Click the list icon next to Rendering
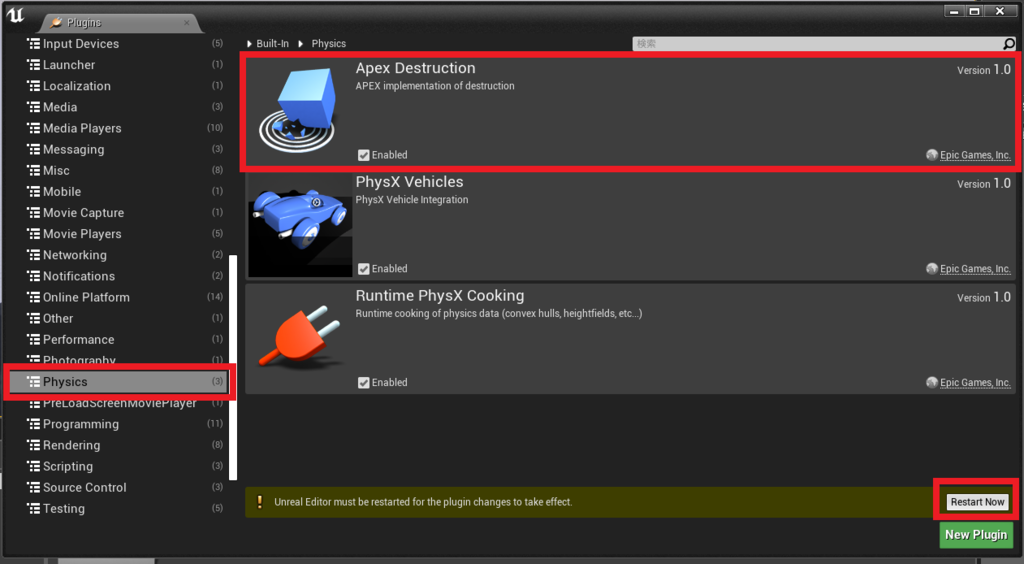Viewport: 1024px width, 564px height. tap(33, 445)
